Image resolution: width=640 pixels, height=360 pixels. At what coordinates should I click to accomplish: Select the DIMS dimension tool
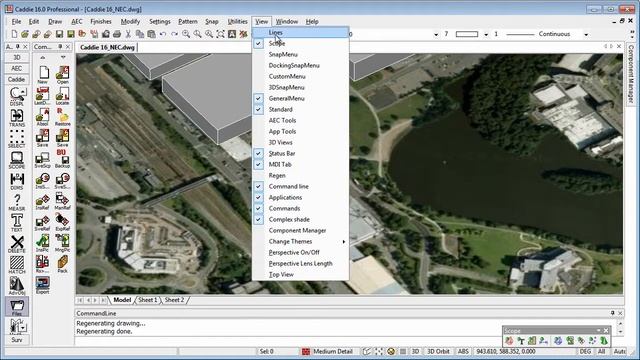(17, 181)
